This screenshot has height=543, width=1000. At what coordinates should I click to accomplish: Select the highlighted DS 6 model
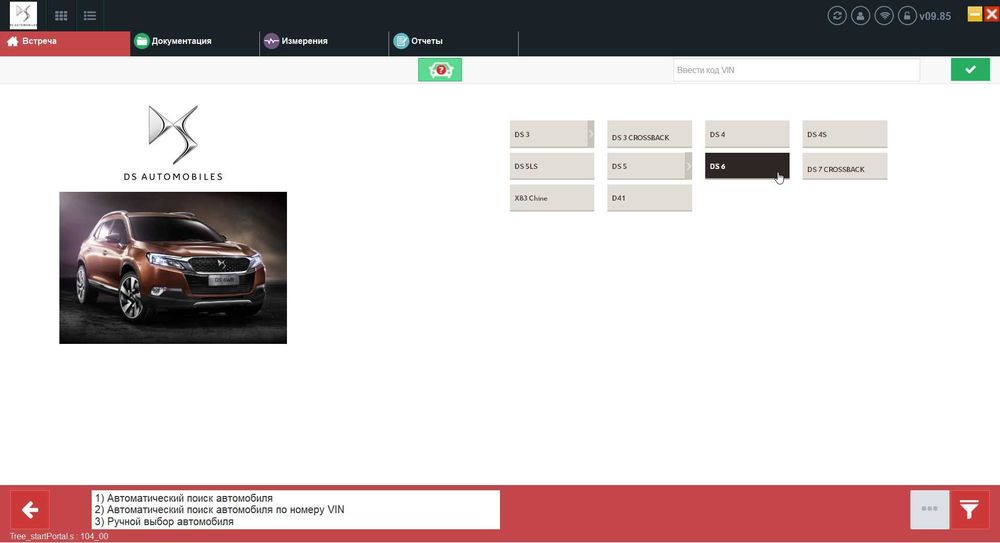click(x=747, y=166)
